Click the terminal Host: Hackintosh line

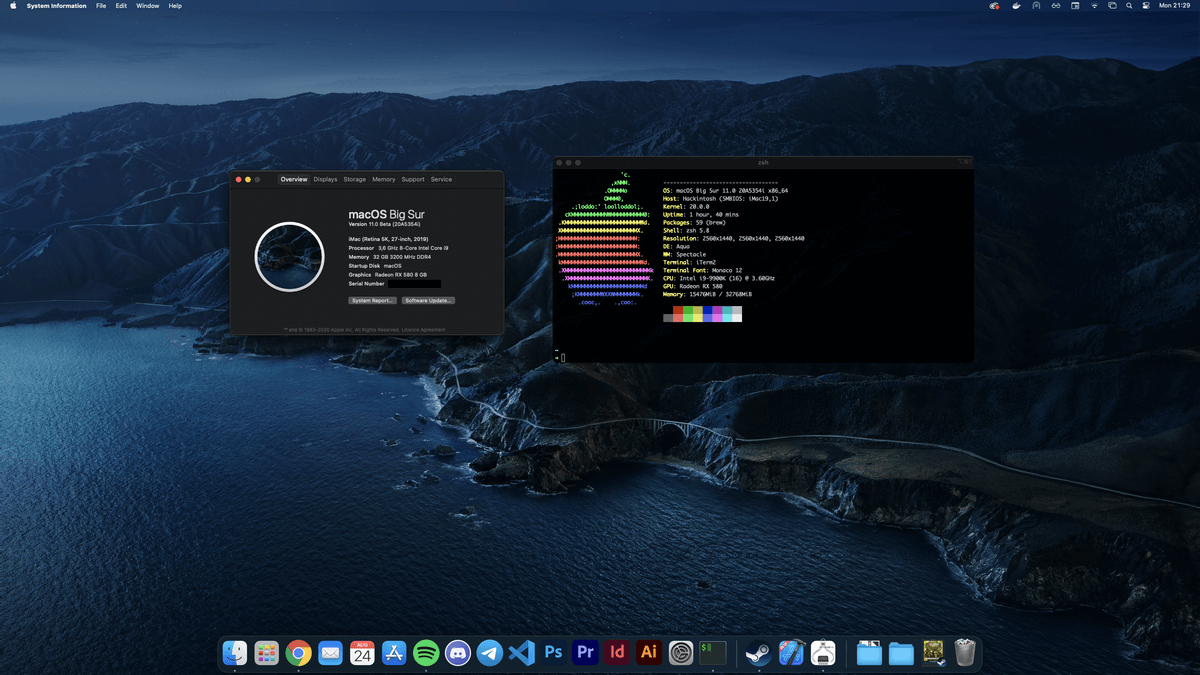(x=720, y=199)
